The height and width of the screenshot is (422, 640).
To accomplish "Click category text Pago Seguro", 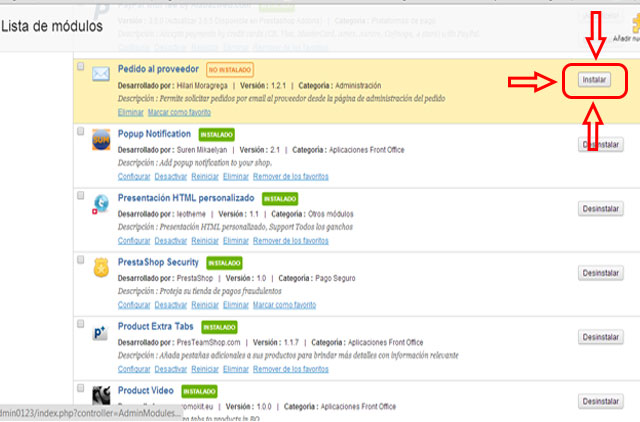I will tap(336, 278).
